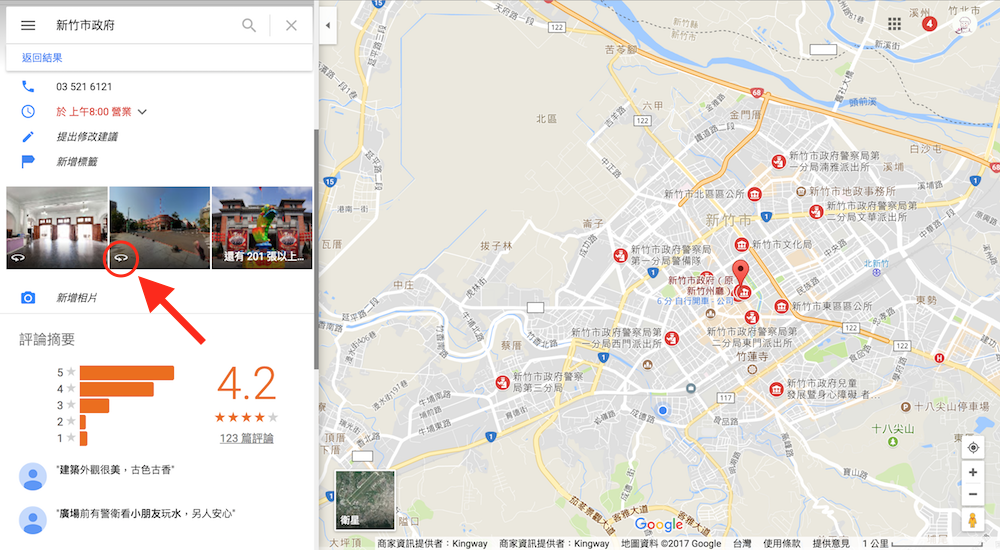Switch to 衛星 satellite view thumbnail
Screen dimensions: 1000x550
tap(365, 500)
